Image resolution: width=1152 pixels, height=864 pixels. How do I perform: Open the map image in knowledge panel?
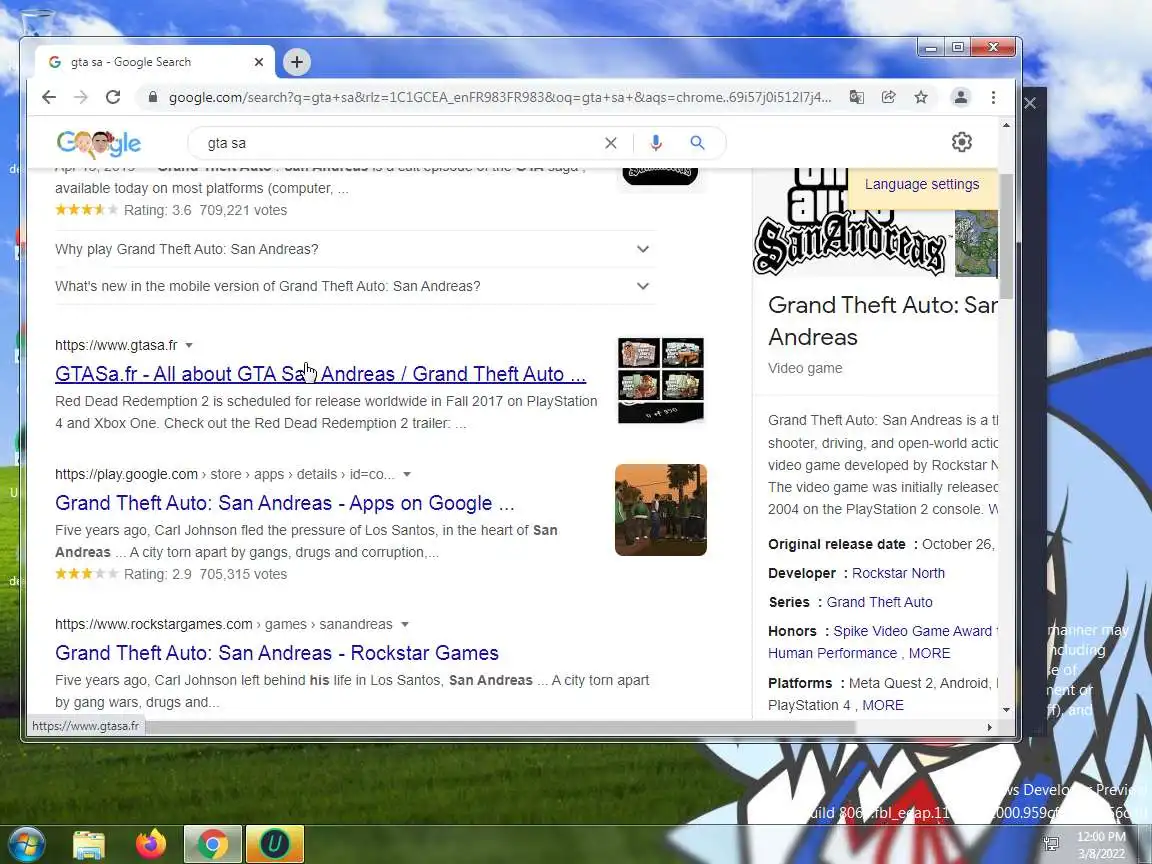click(x=976, y=243)
